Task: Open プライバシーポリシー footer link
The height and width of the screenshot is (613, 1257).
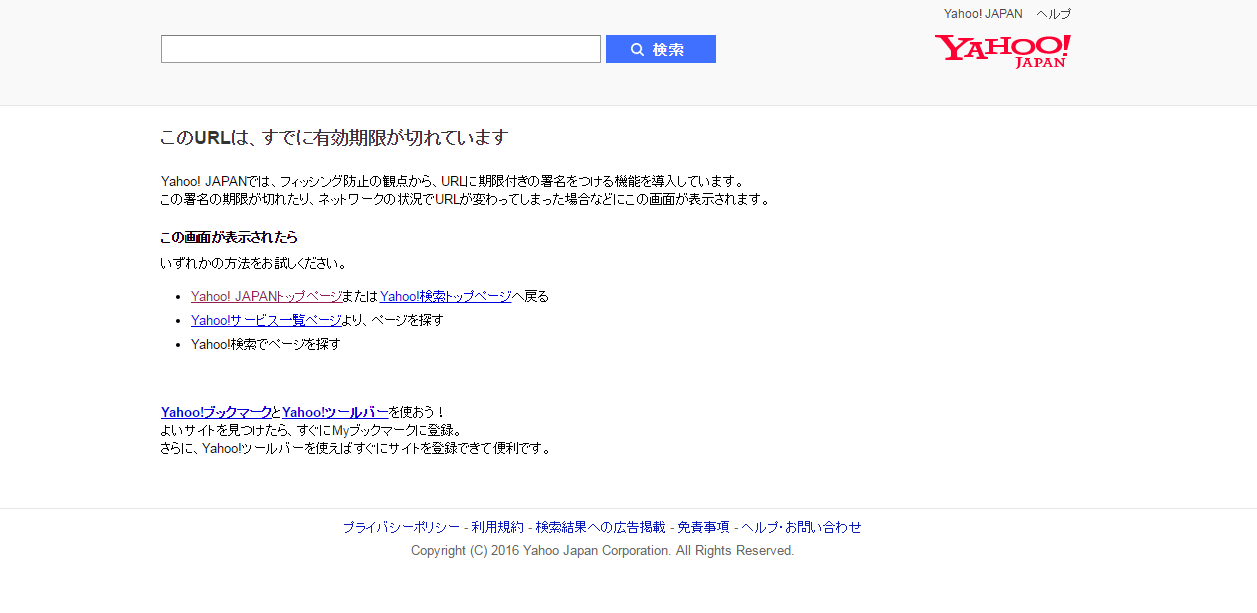Action: (x=401, y=527)
